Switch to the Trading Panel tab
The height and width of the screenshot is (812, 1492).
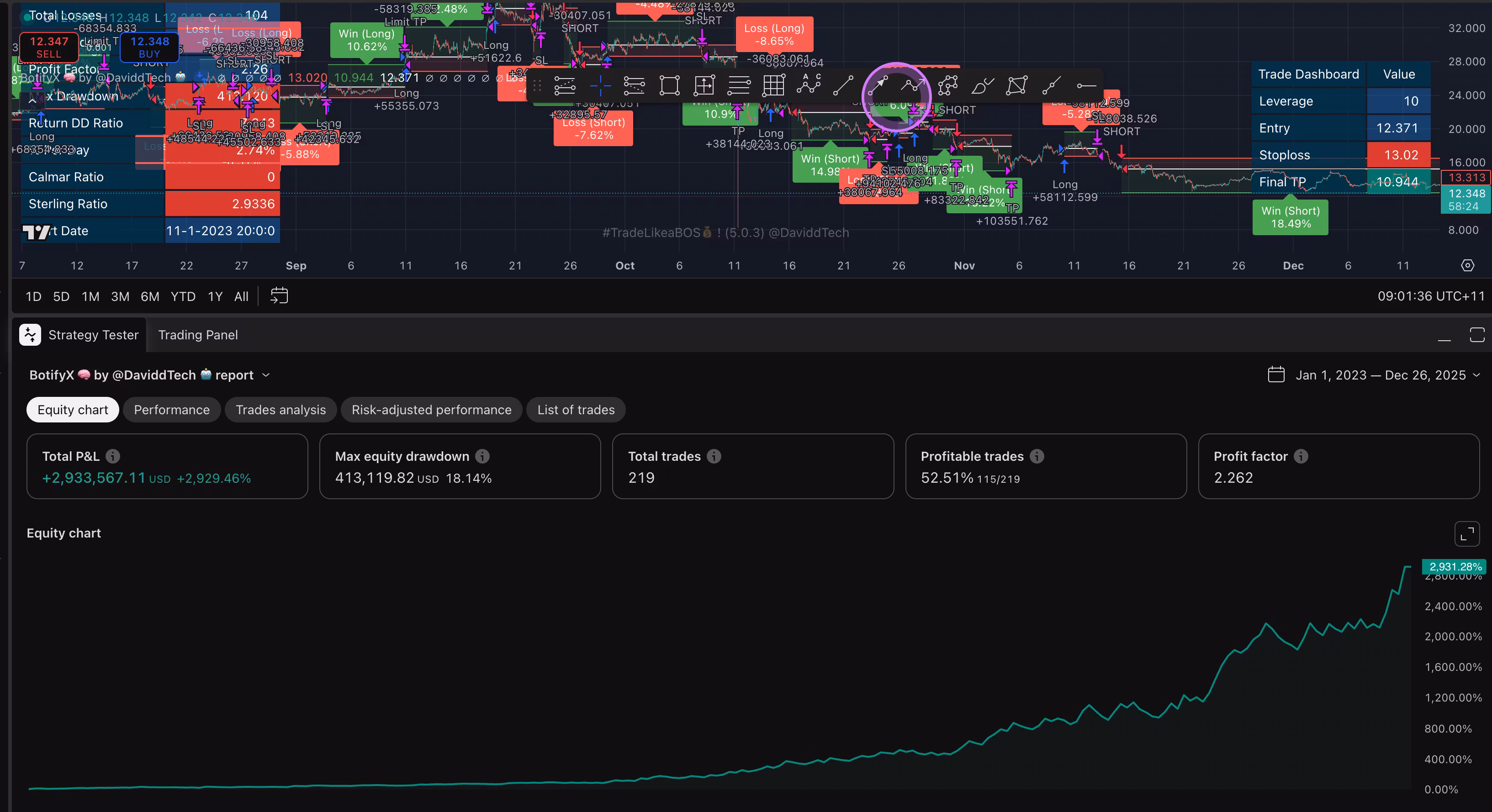(x=197, y=335)
